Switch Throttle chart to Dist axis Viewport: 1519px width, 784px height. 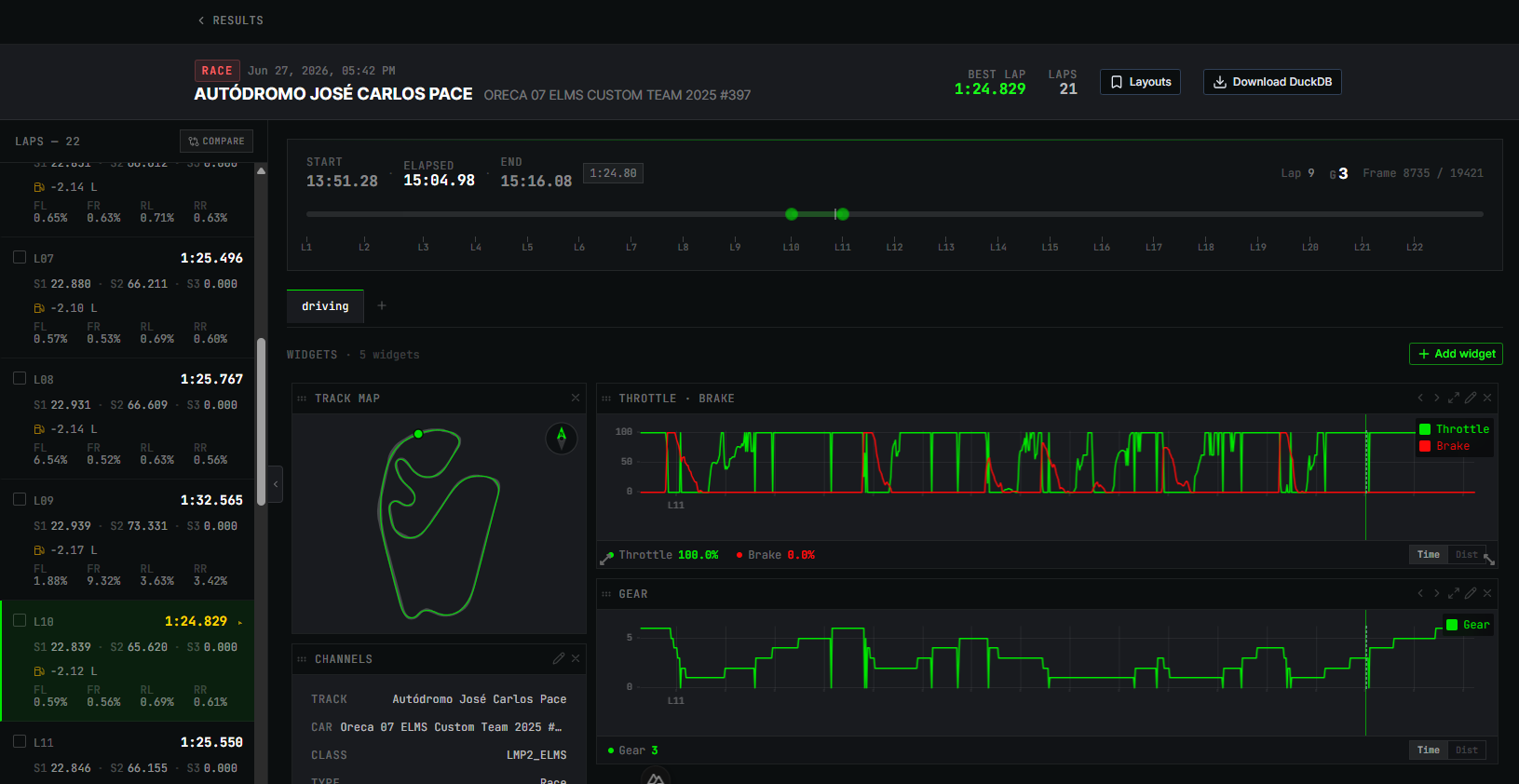point(1467,555)
